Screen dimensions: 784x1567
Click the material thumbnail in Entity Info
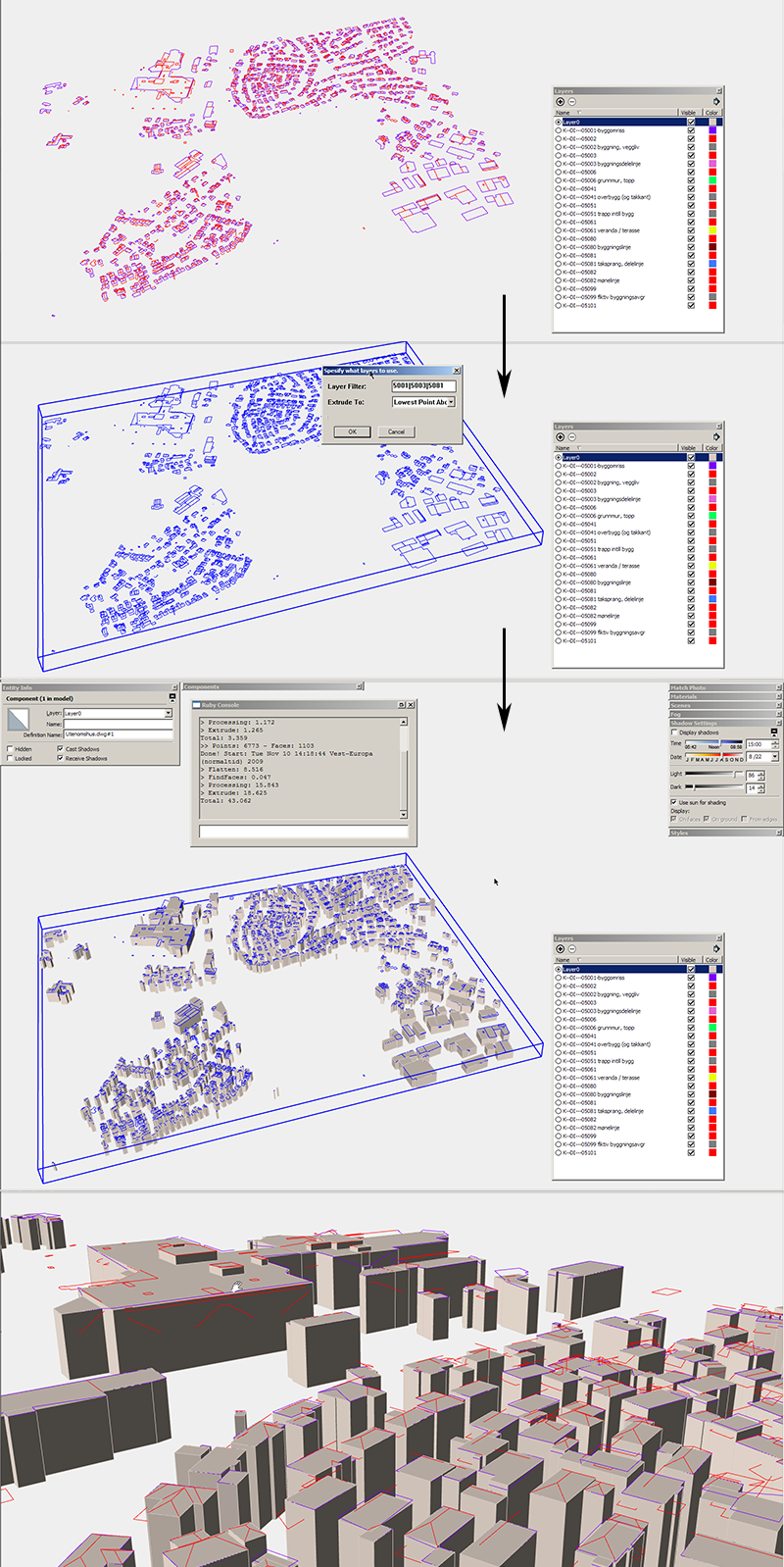[20, 722]
